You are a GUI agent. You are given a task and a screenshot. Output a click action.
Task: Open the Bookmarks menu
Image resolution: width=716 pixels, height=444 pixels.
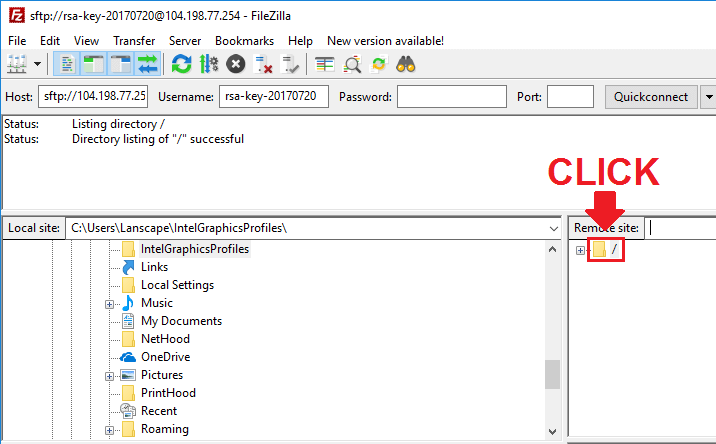coord(244,41)
